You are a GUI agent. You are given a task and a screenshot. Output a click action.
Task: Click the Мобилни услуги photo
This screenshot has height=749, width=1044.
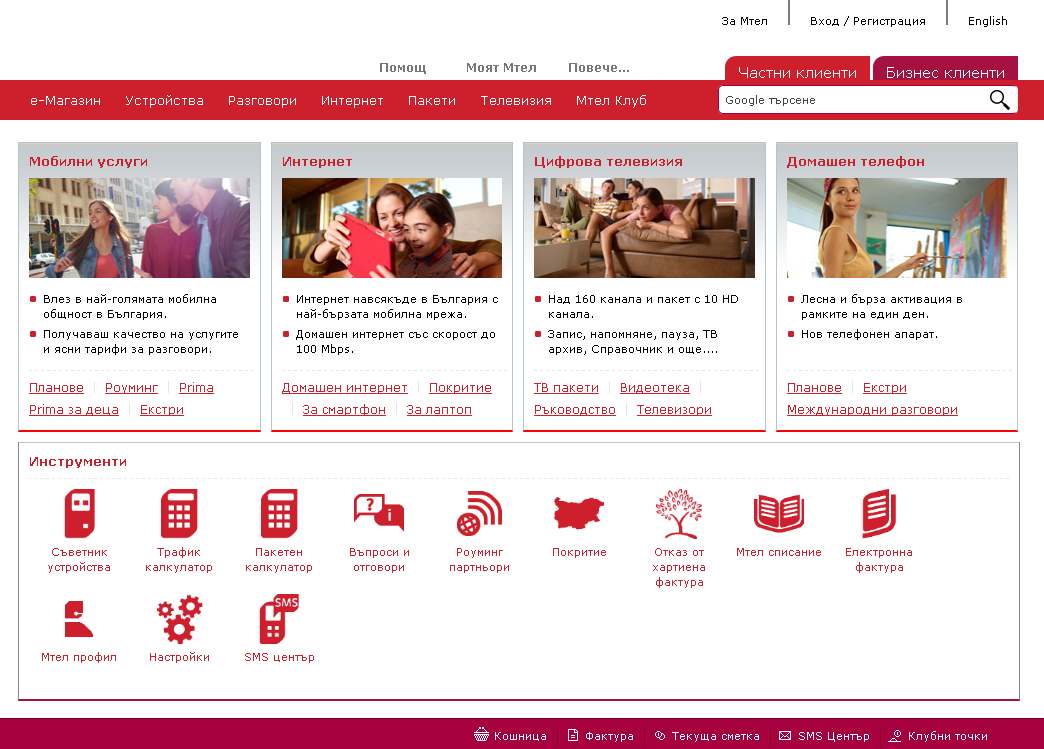tap(139, 228)
